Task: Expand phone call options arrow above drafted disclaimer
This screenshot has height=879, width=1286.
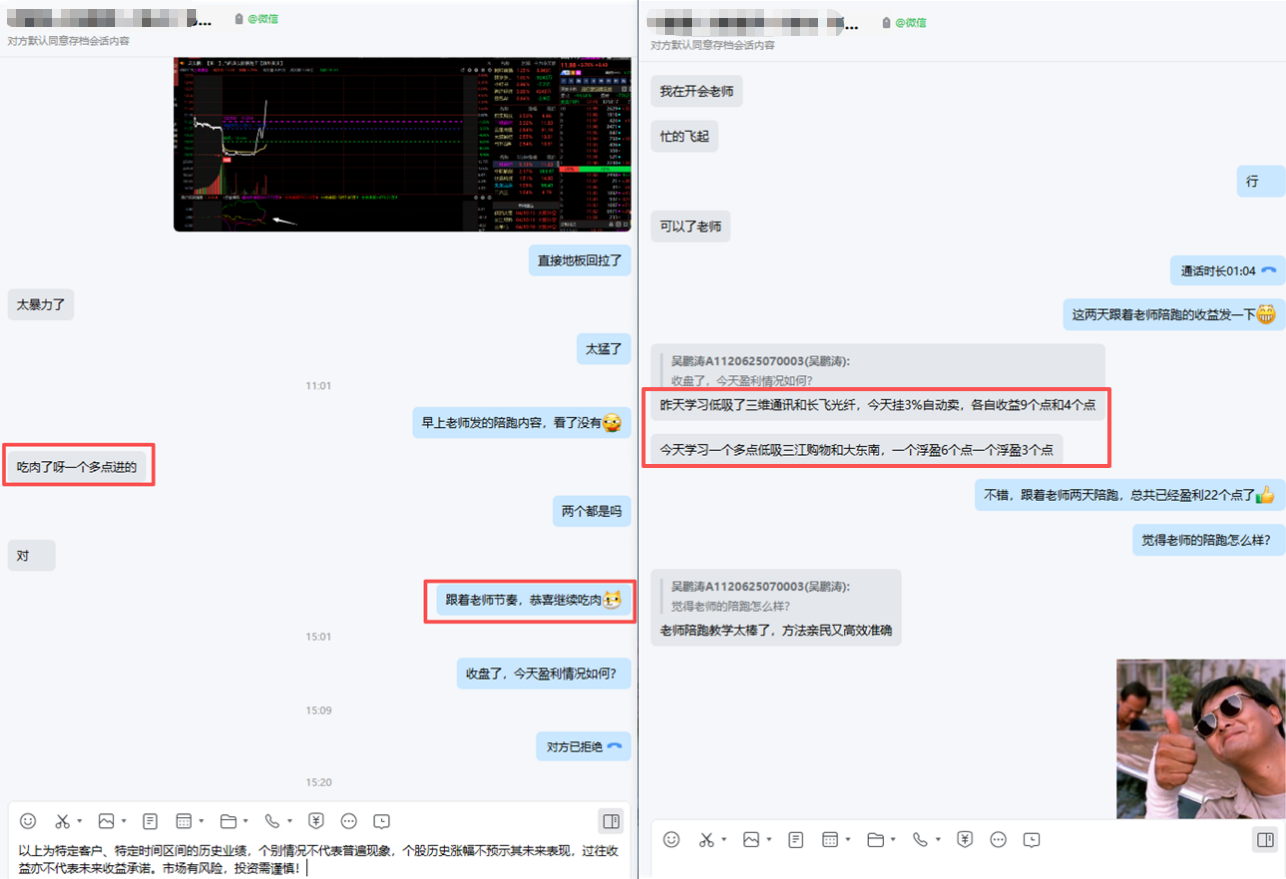Action: pos(290,822)
